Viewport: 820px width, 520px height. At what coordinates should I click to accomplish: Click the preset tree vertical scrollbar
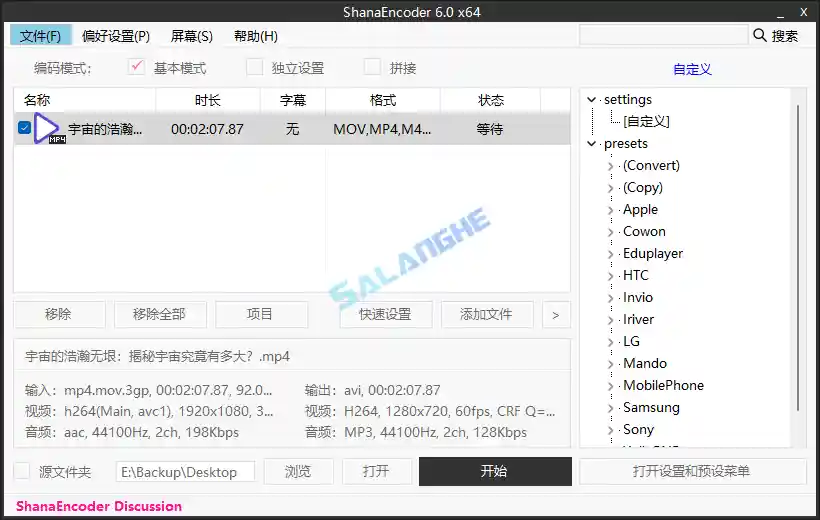(x=798, y=258)
